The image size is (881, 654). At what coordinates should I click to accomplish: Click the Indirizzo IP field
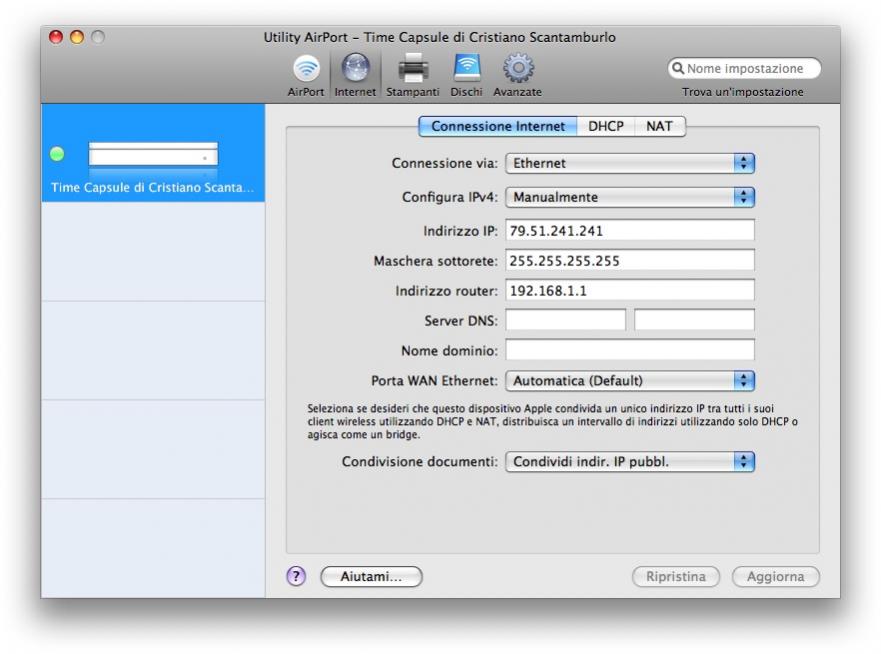pyautogui.click(x=630, y=230)
